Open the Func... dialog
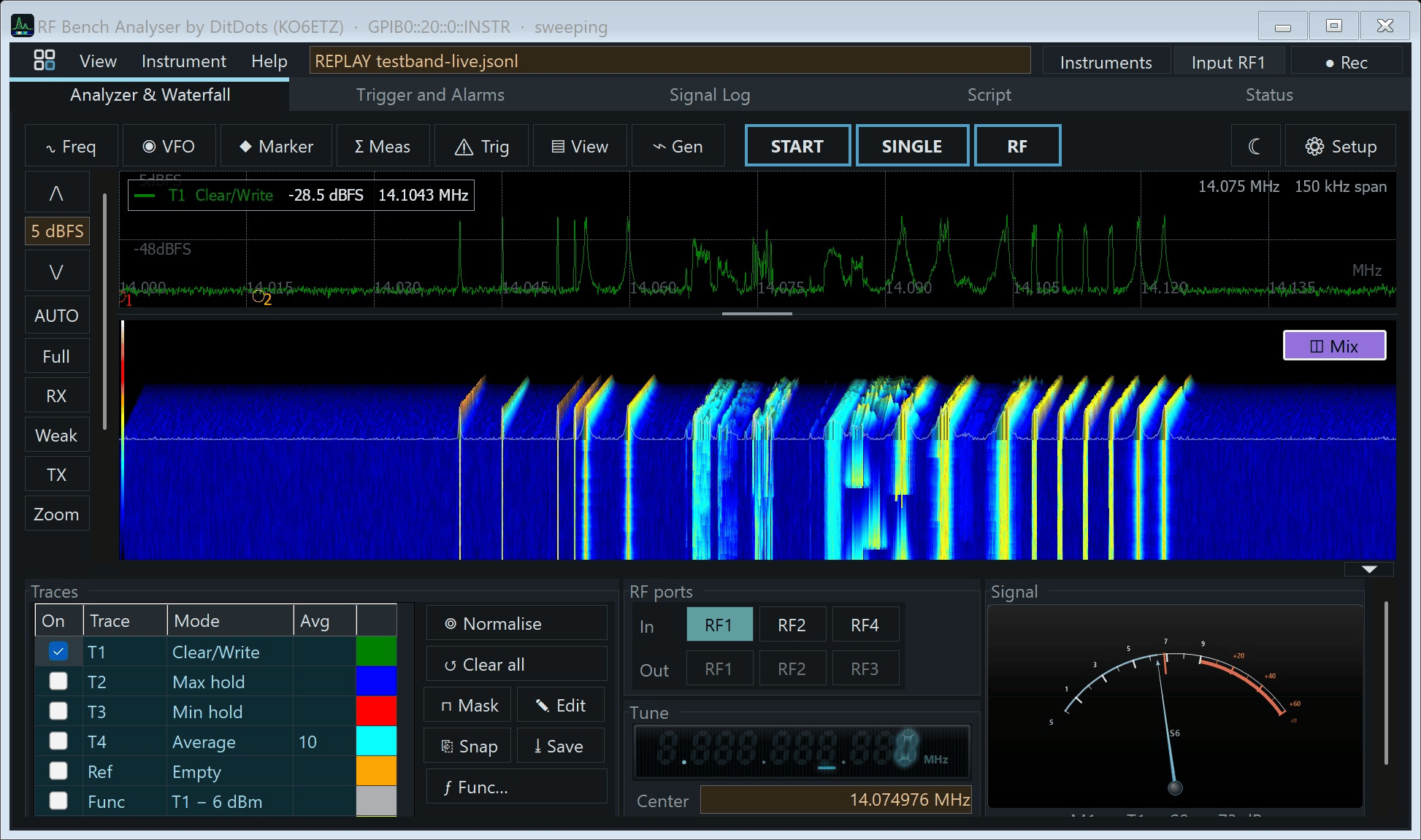 tap(516, 787)
